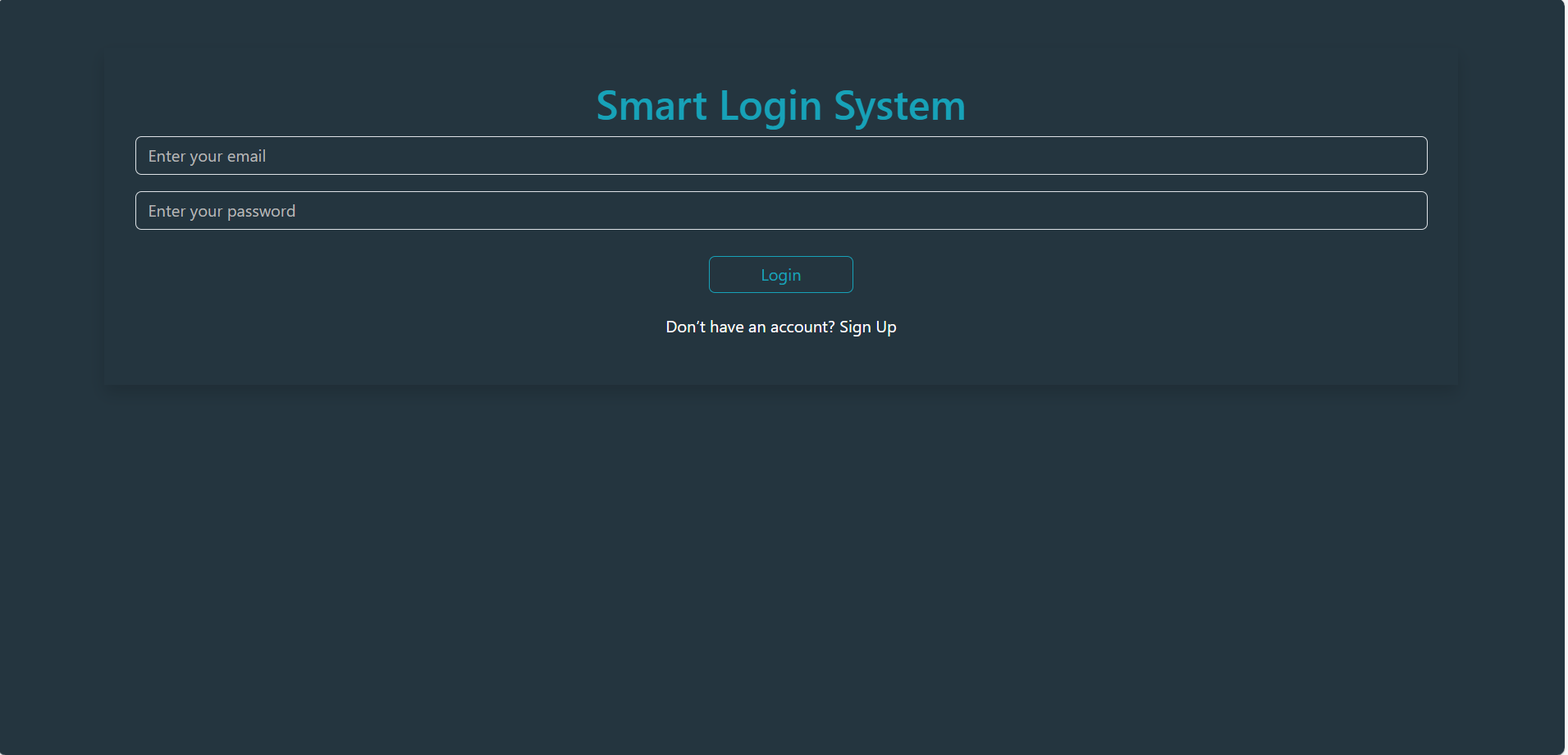
Task: Click the word "Login" in the page title
Action: pos(770,106)
